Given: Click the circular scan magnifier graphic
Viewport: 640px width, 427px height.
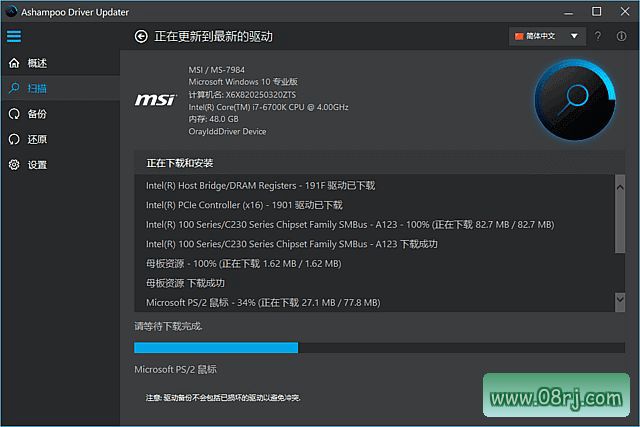Looking at the screenshot, I should pyautogui.click(x=574, y=100).
